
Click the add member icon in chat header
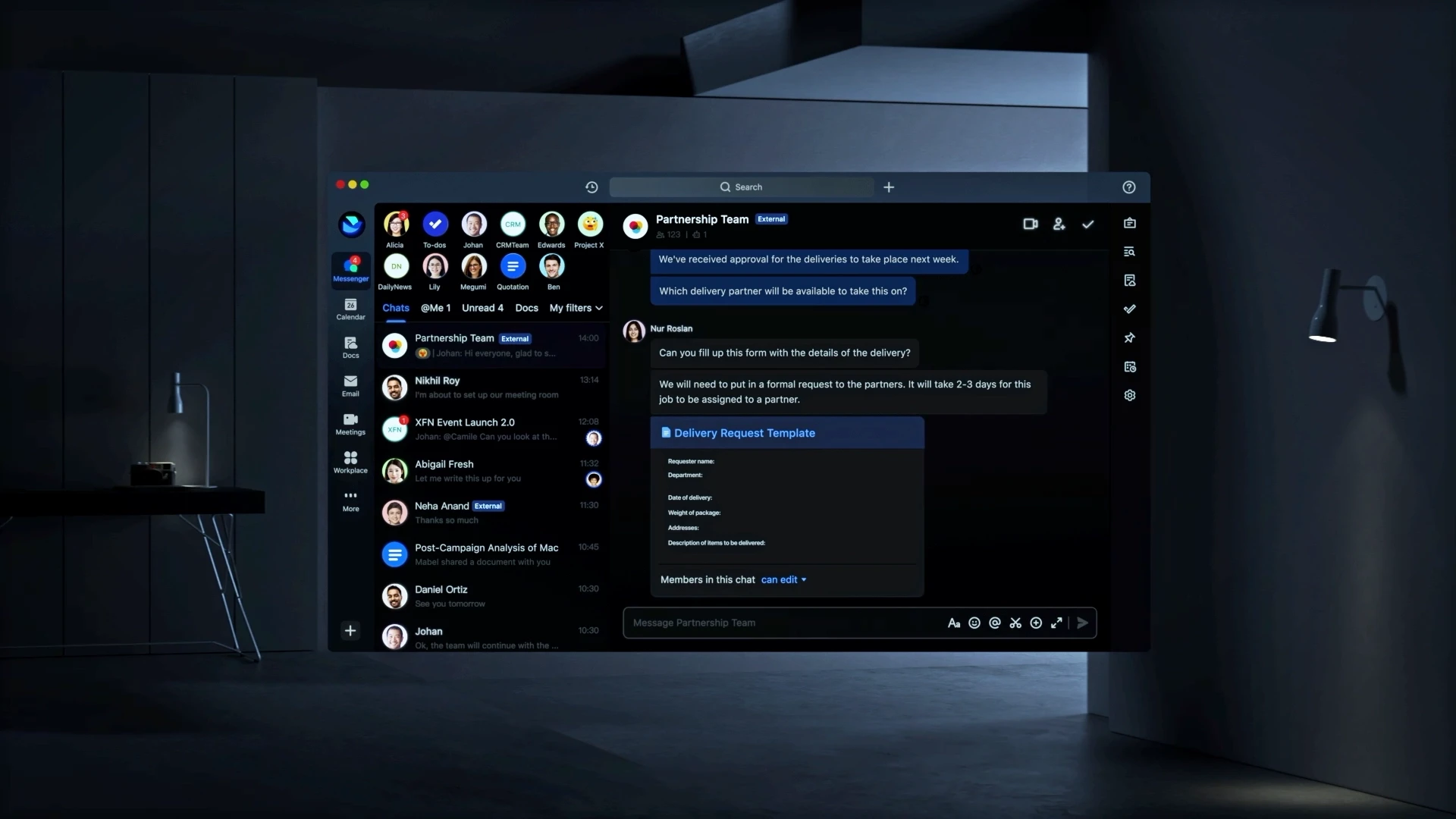1059,224
